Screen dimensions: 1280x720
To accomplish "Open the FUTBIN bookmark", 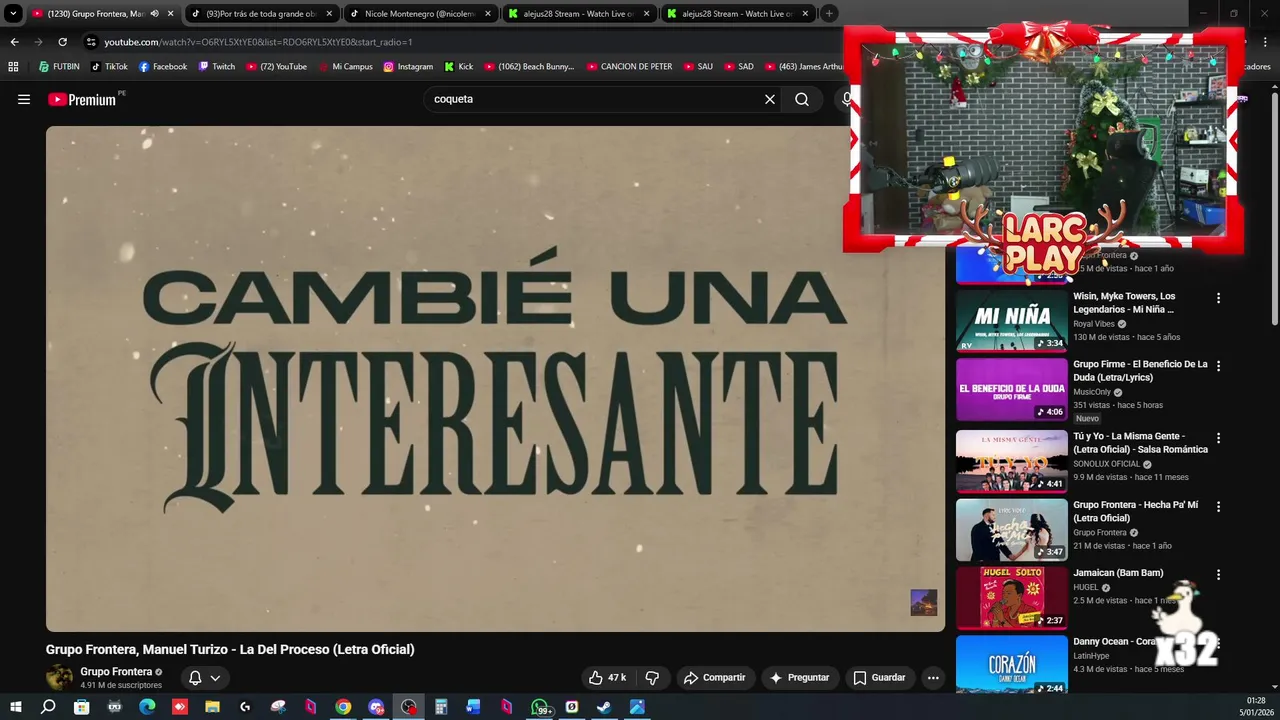I will coord(59,67).
